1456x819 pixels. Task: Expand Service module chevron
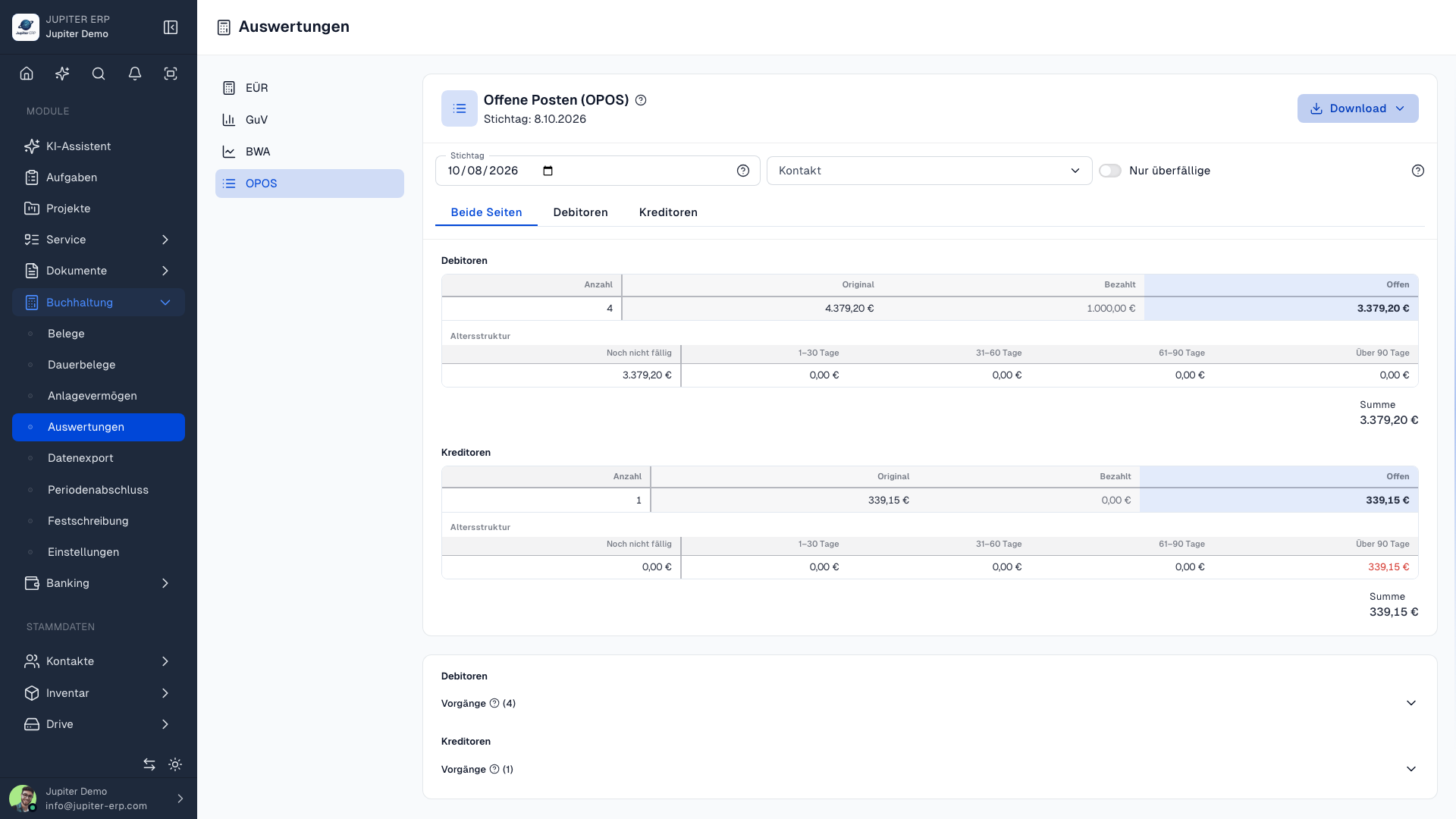[x=165, y=240]
